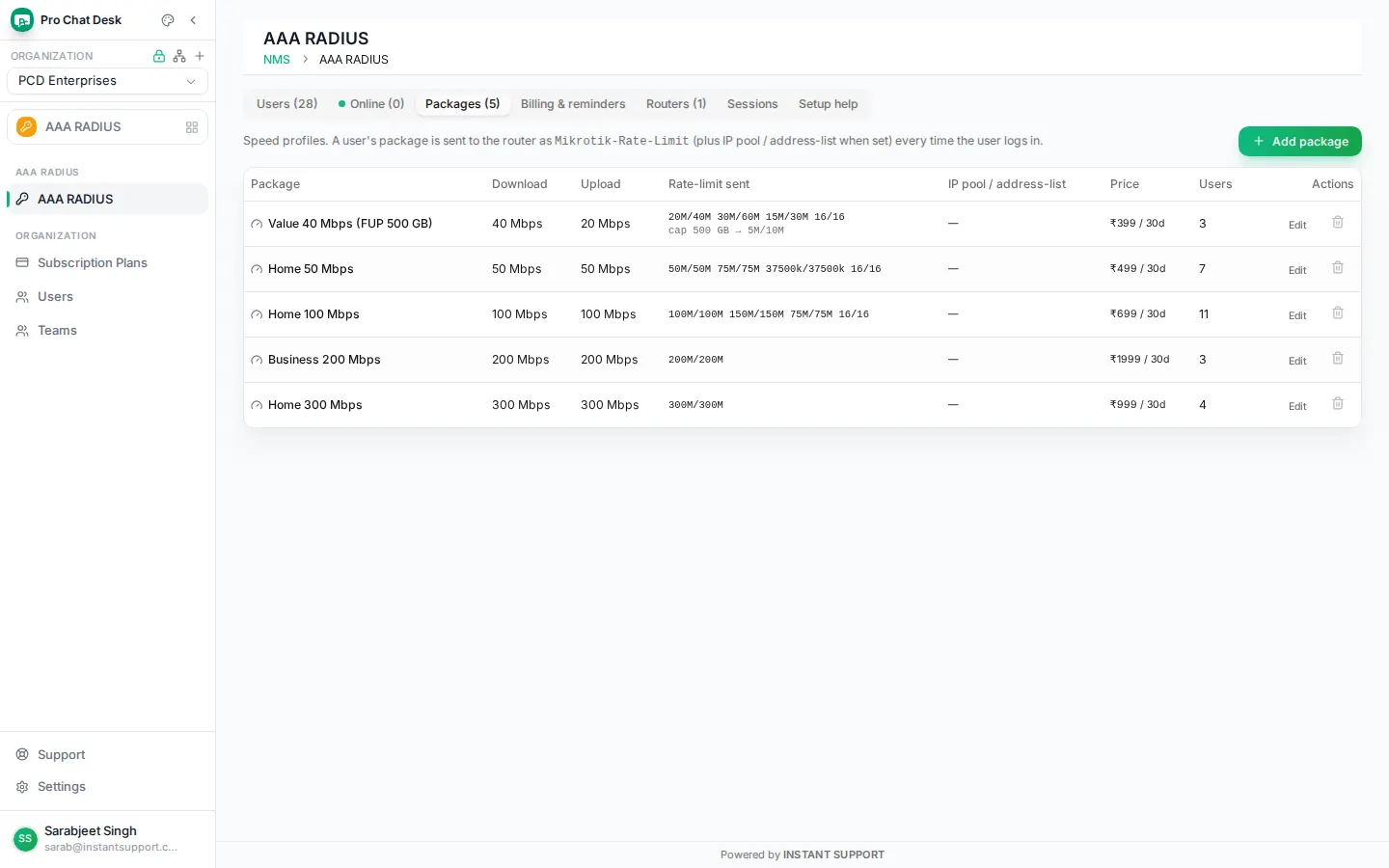This screenshot has height=868, width=1389.
Task: Edit the Value 40 Mbps package
Action: [1297, 225]
